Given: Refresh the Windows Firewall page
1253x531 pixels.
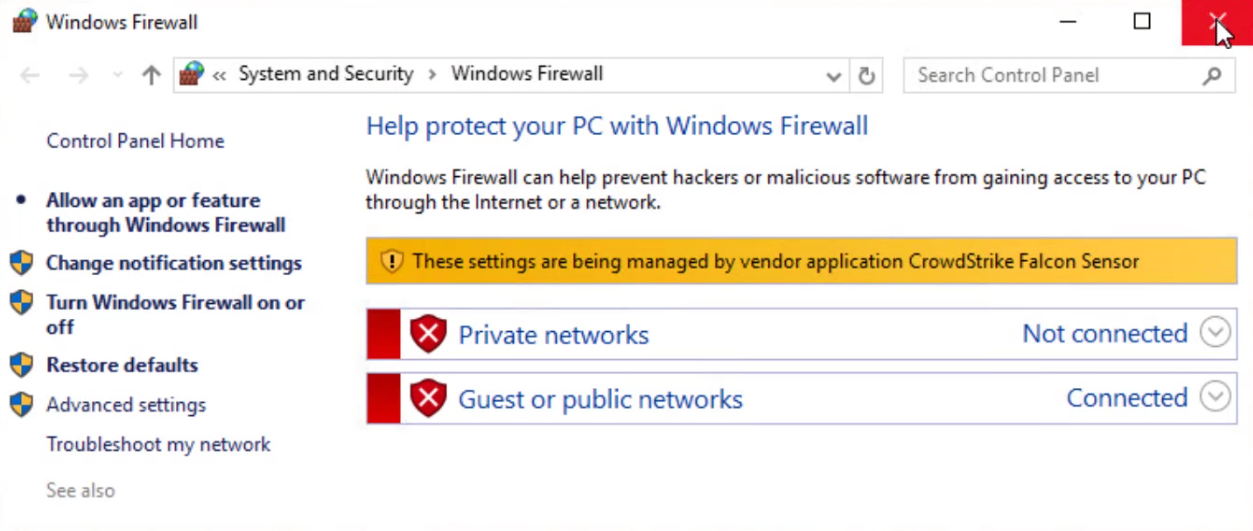Looking at the screenshot, I should click(867, 76).
